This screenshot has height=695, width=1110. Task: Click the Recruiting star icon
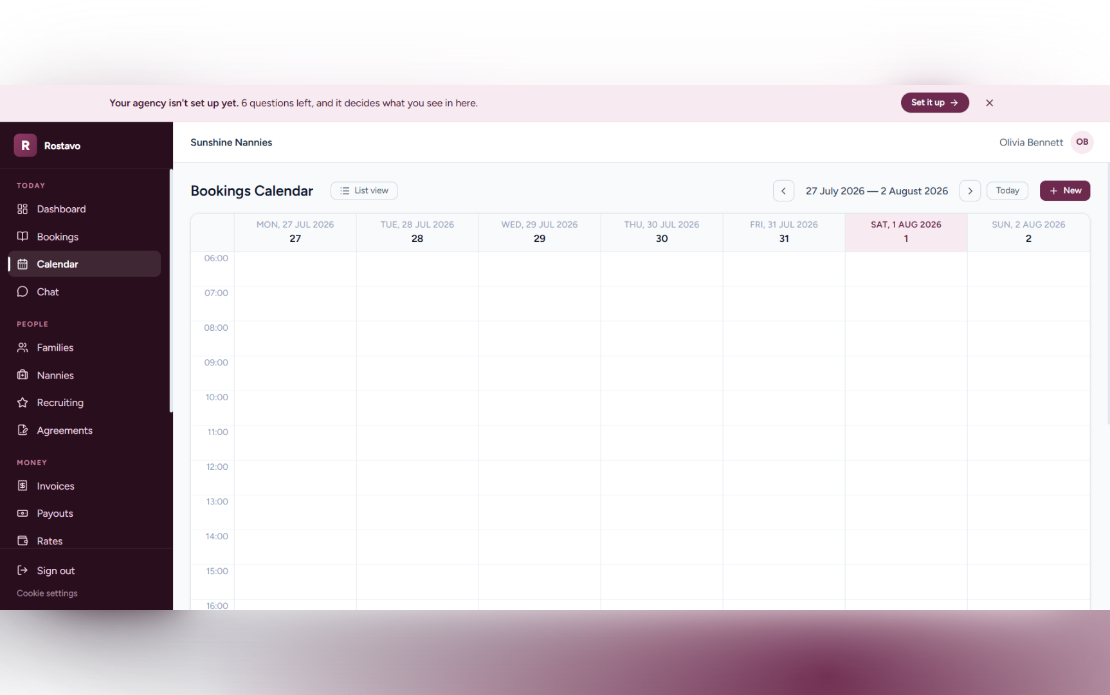23,403
